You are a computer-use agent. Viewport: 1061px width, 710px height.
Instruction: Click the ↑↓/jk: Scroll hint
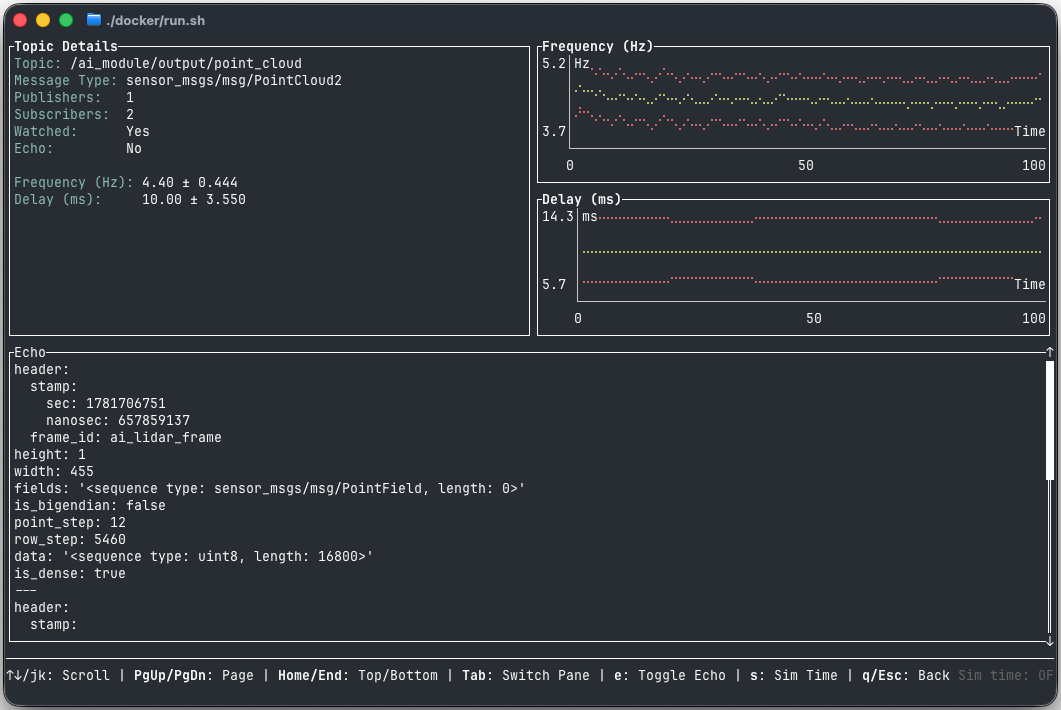58,675
